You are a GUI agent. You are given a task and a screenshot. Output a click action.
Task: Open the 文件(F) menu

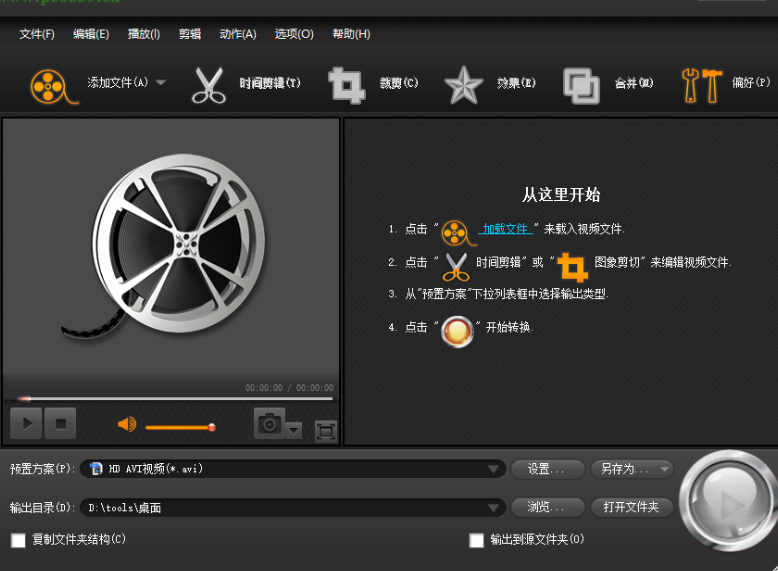pyautogui.click(x=37, y=34)
